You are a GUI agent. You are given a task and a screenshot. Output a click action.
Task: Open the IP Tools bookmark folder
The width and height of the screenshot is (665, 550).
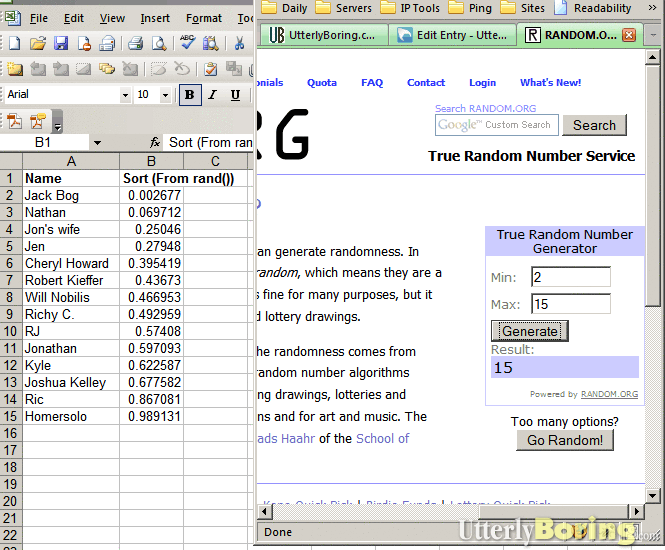[410, 8]
